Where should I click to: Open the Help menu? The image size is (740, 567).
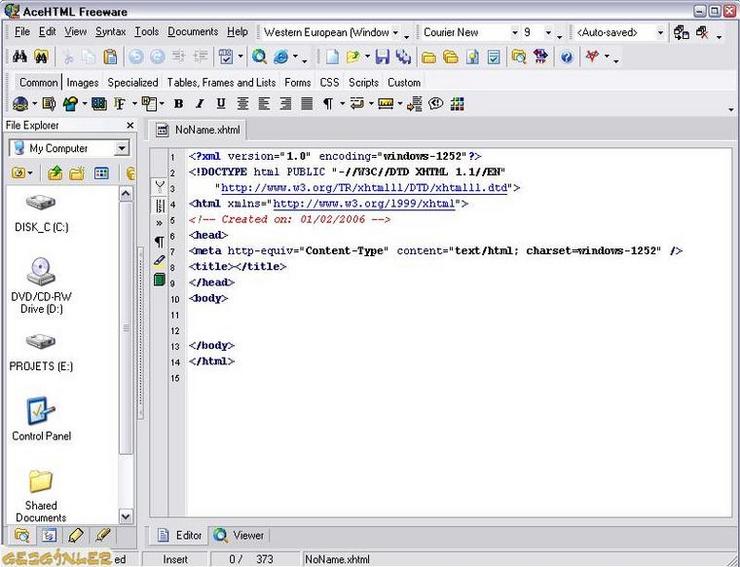pyautogui.click(x=237, y=32)
